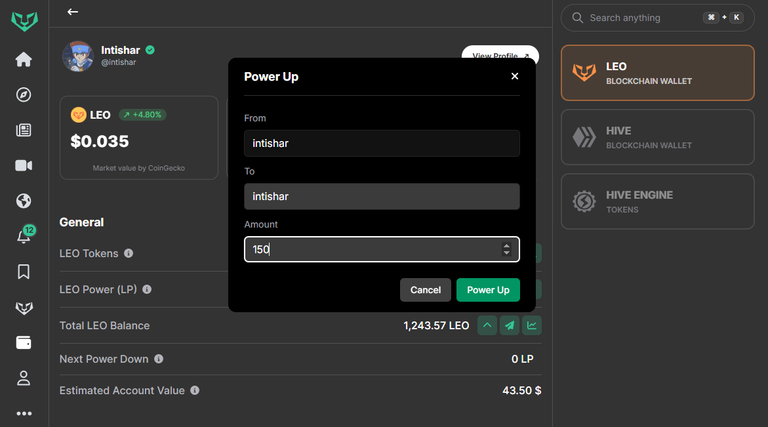Click Market value by CoinGecko text
Viewport: 768px width, 427px height.
pyautogui.click(x=139, y=168)
